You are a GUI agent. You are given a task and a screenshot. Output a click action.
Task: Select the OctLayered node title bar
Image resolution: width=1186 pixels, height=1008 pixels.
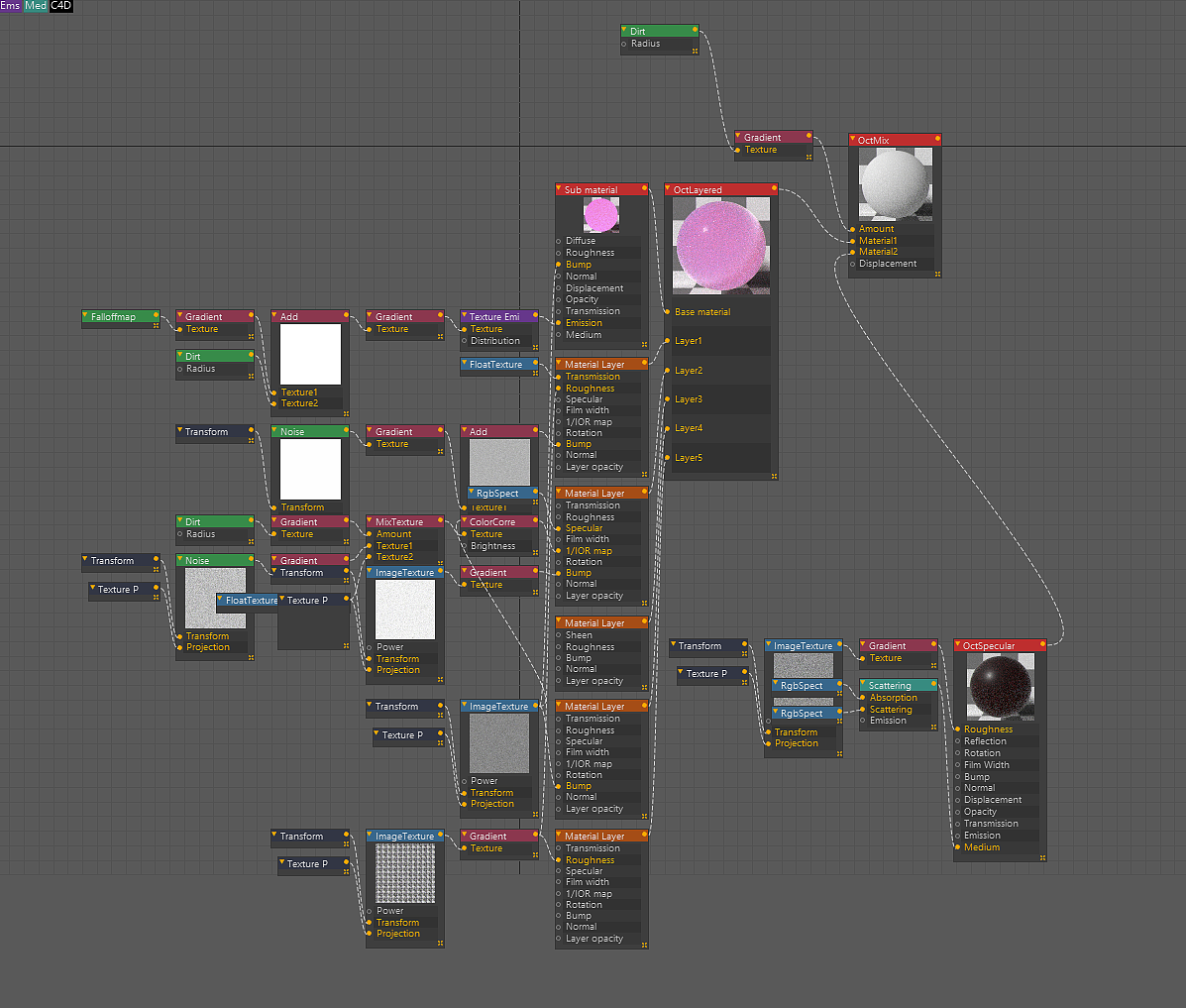(x=721, y=189)
